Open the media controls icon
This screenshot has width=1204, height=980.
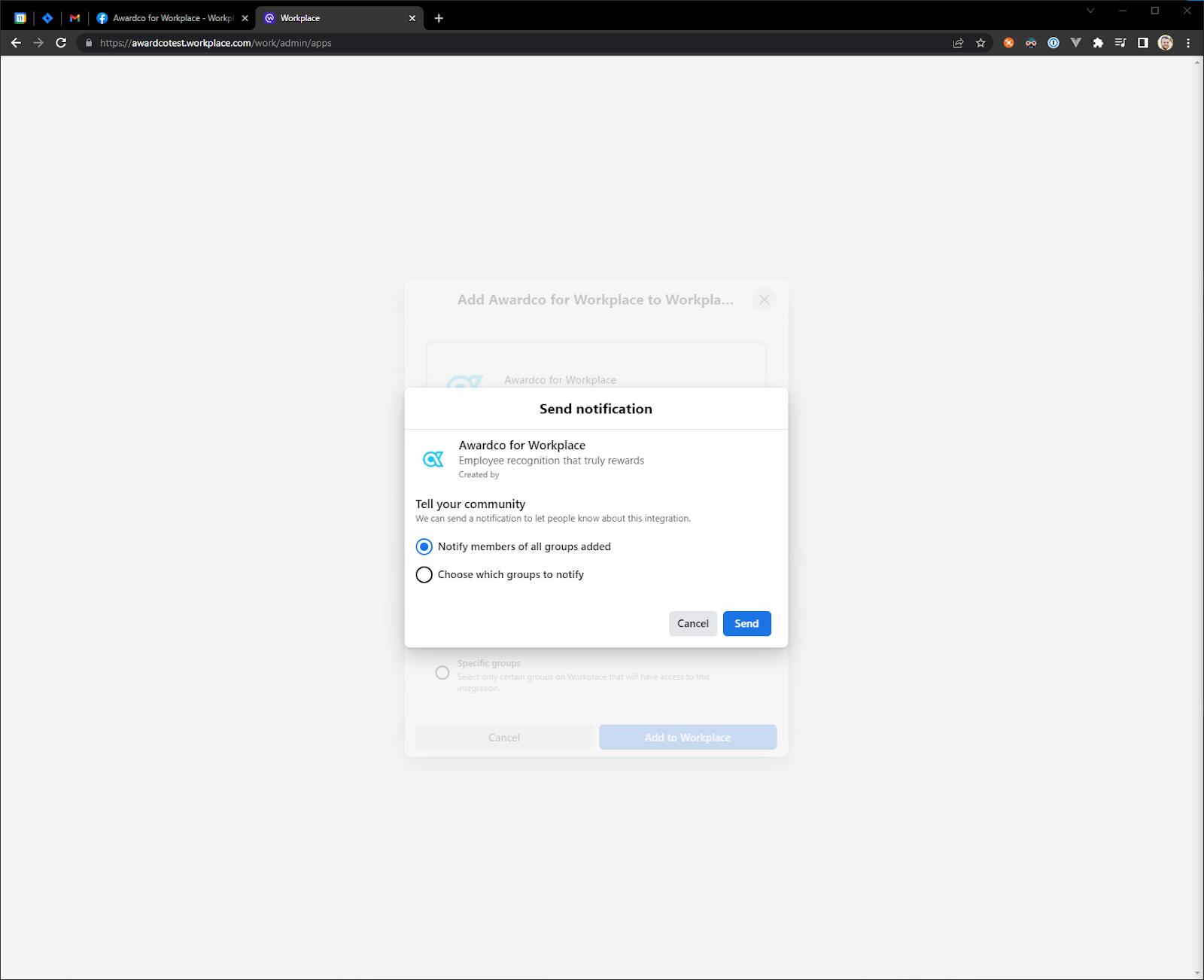tap(1120, 43)
